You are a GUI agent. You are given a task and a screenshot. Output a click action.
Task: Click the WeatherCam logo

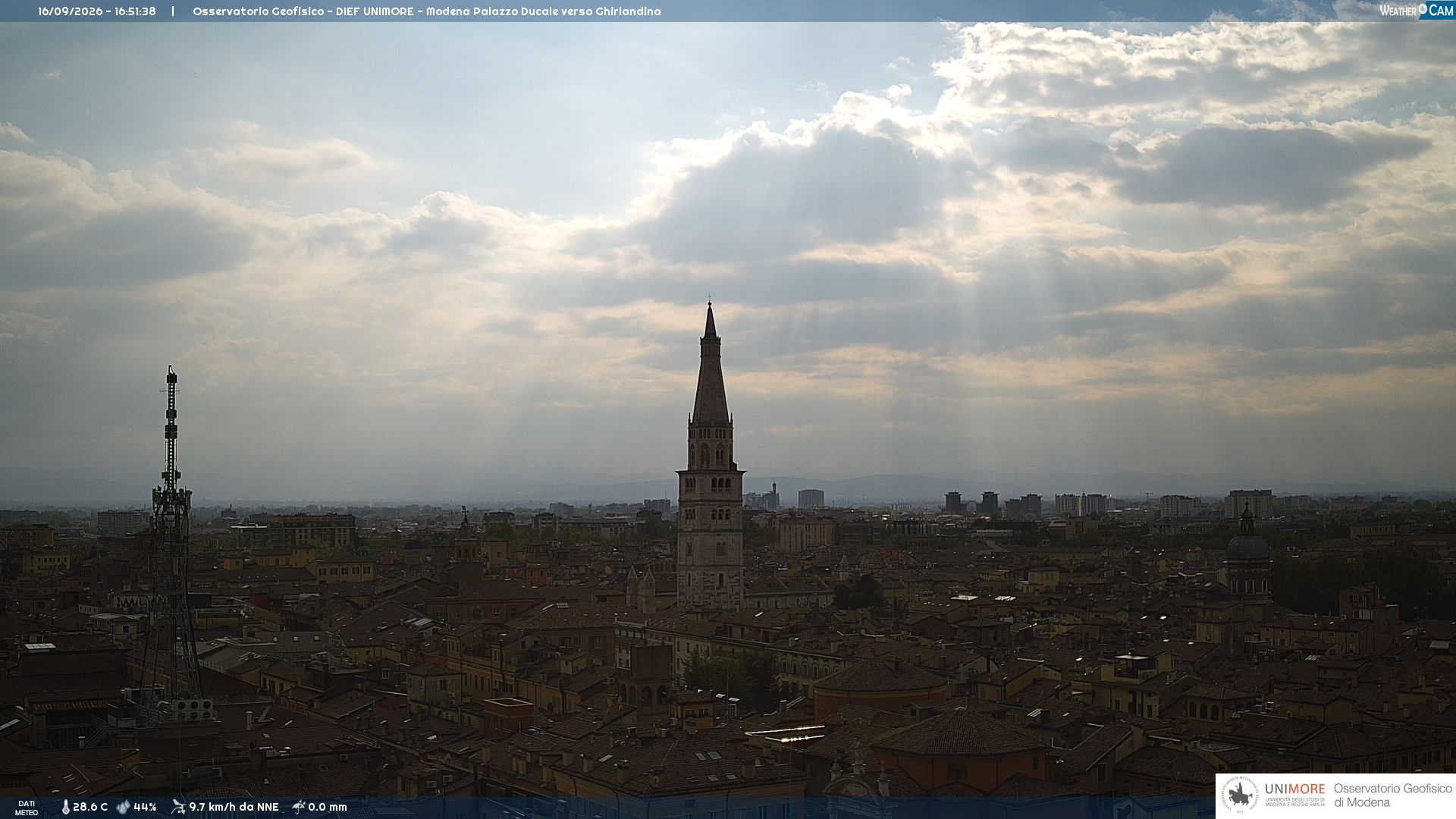point(1416,11)
